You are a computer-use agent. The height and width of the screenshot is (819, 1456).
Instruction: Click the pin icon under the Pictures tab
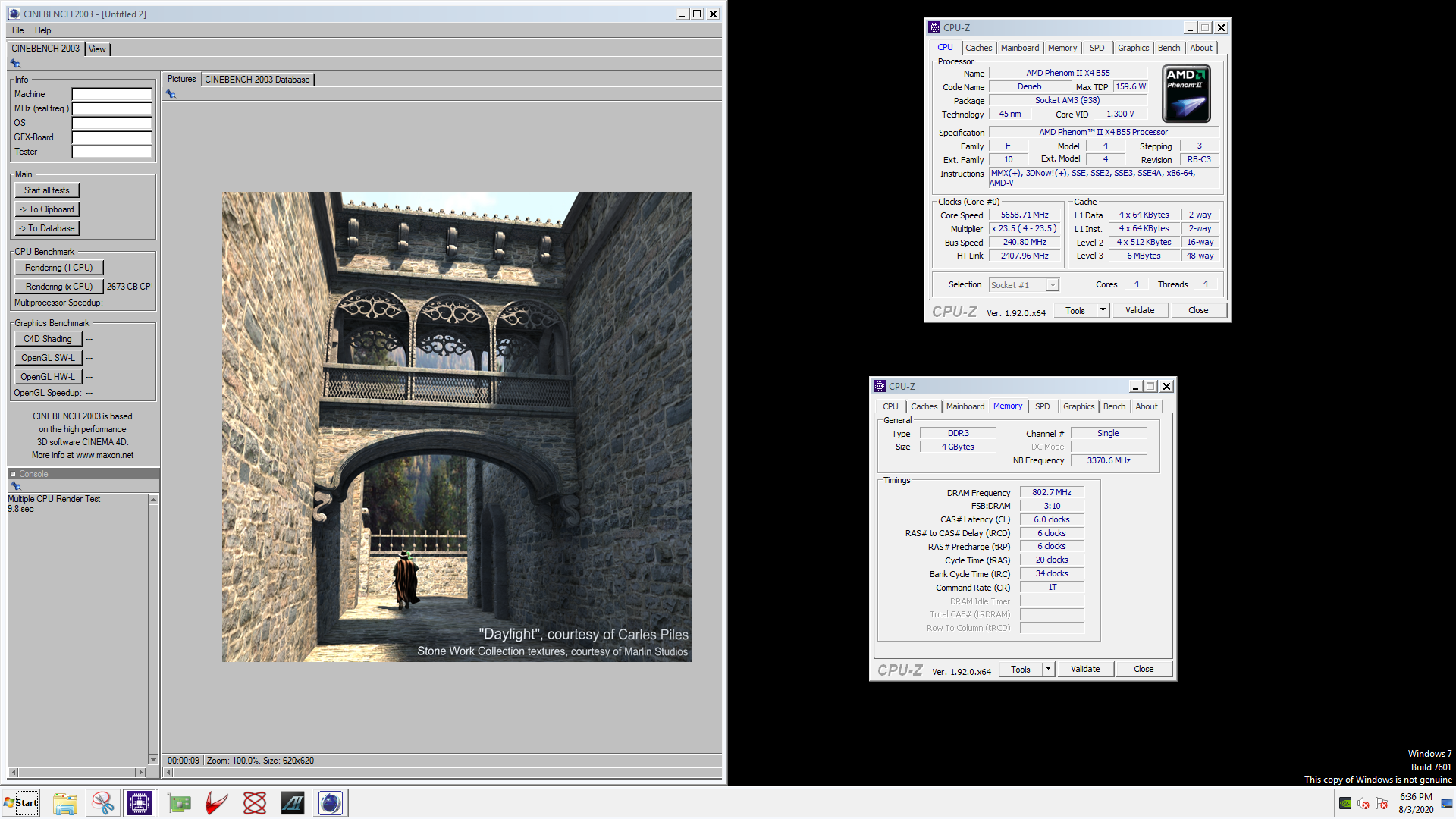[x=171, y=94]
